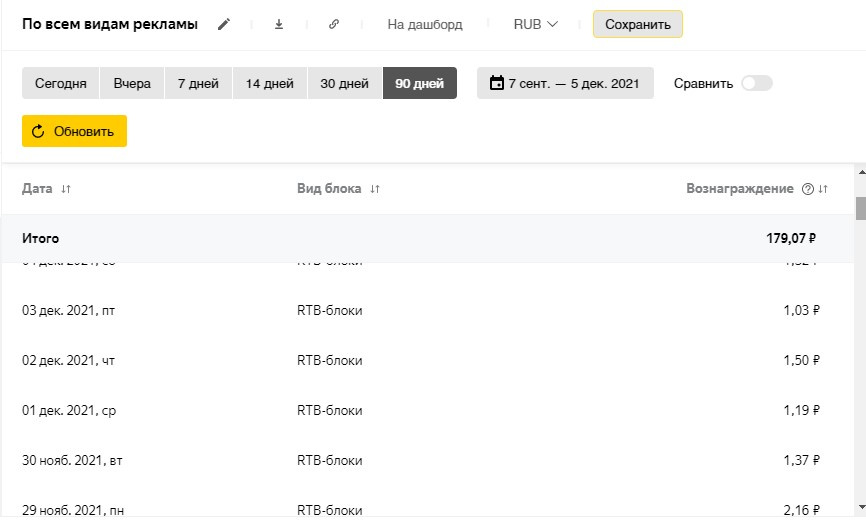Click the vertical scrollbar thumb
This screenshot has height=530, width=866.
[x=860, y=208]
